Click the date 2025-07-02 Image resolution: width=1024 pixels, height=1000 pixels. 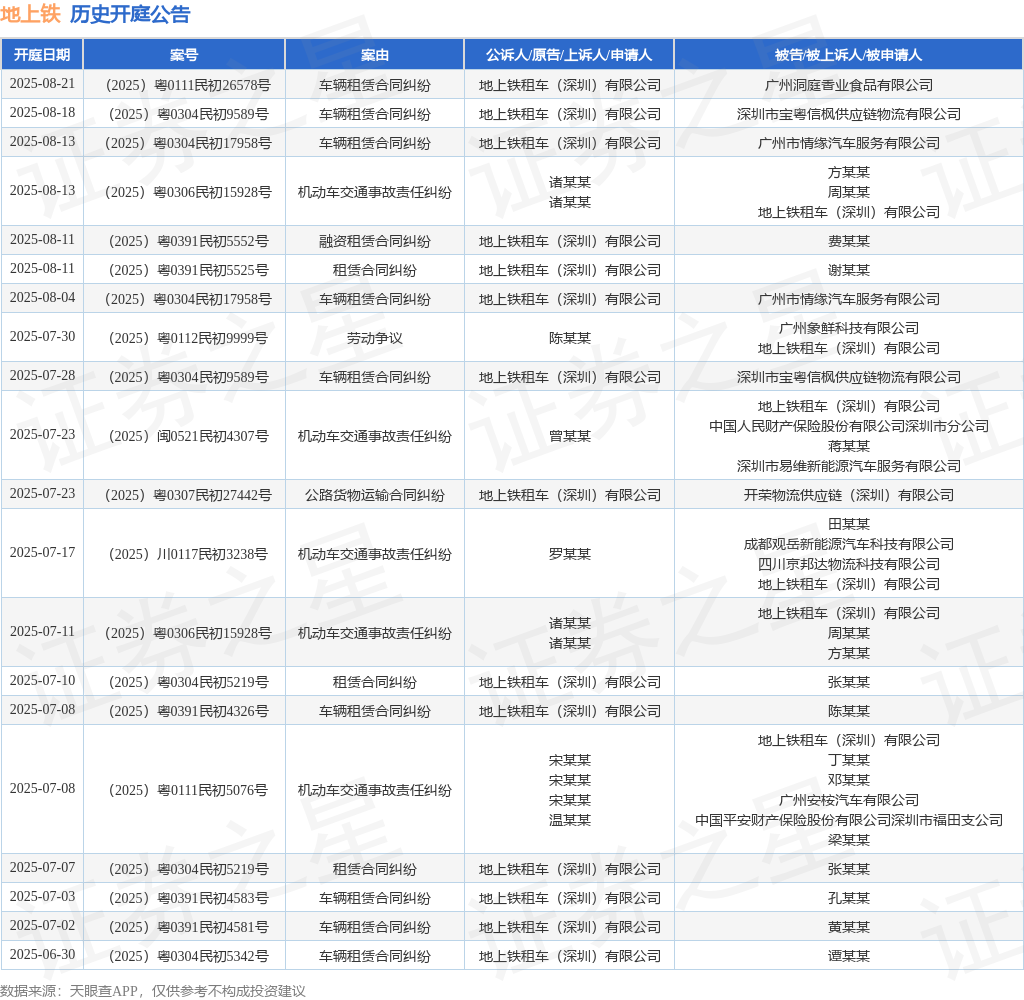42,925
